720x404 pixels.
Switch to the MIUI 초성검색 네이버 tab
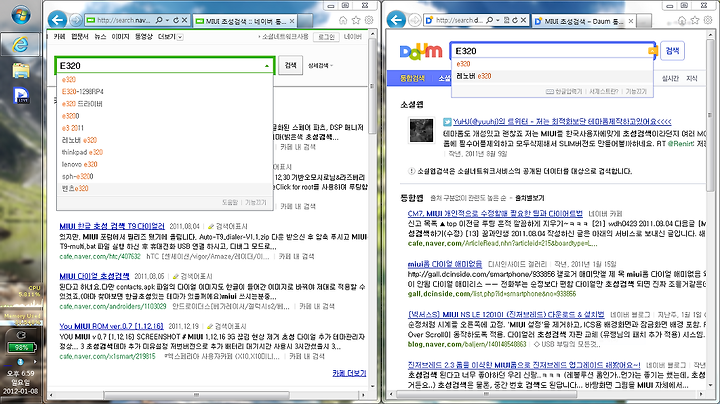tap(244, 21)
